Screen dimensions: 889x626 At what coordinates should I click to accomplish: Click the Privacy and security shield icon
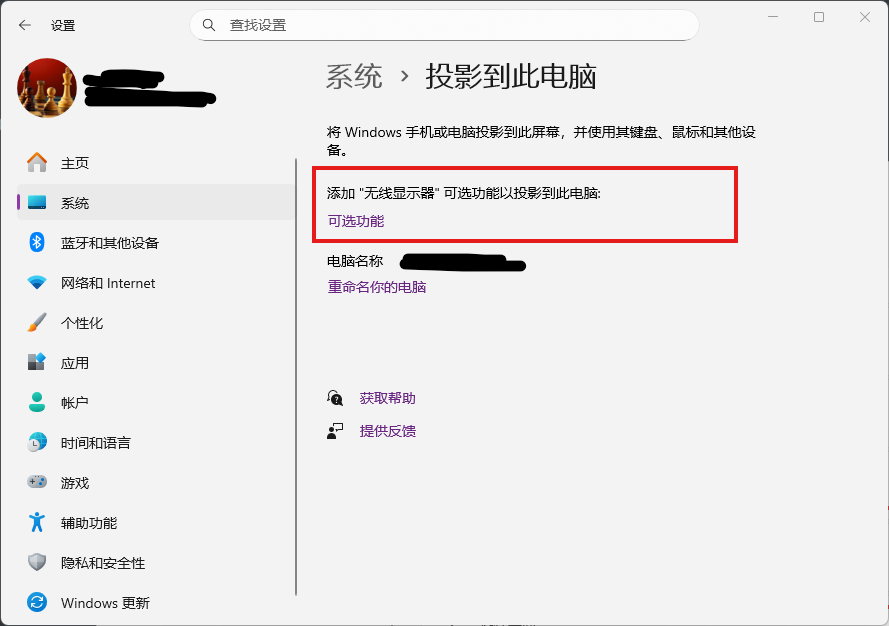click(37, 563)
